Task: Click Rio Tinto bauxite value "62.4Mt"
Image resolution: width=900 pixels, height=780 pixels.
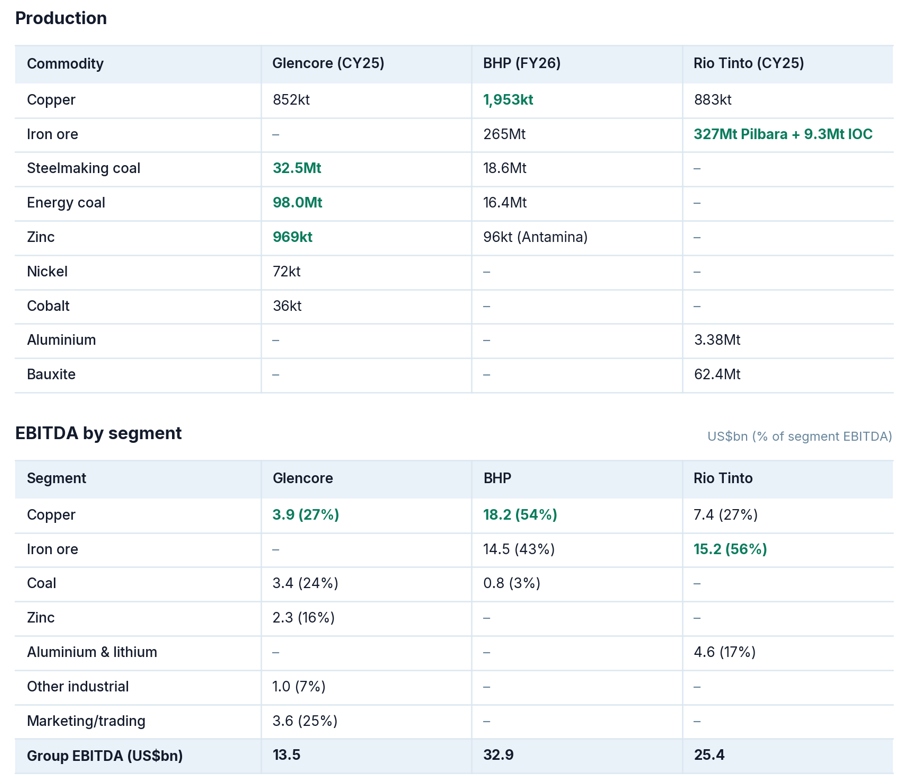Action: pos(717,374)
